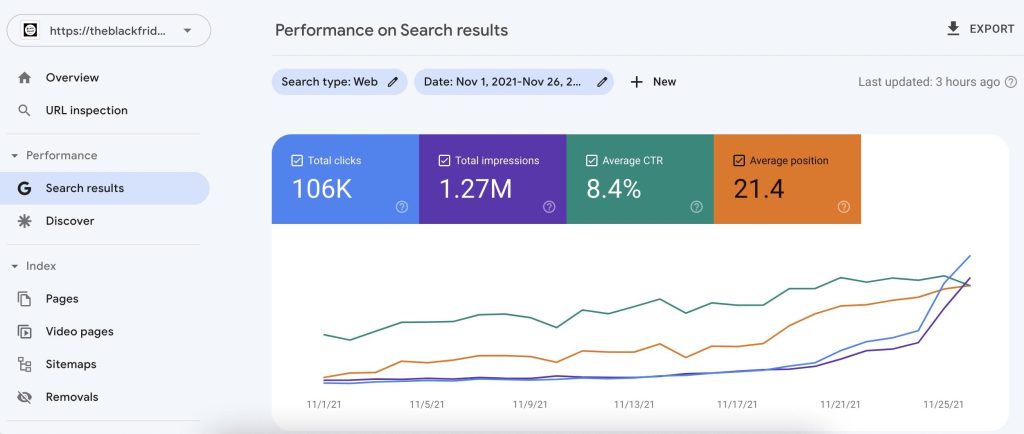The image size is (1024, 434).
Task: Click the 11/13/21 point on the chart
Action: click(x=634, y=377)
